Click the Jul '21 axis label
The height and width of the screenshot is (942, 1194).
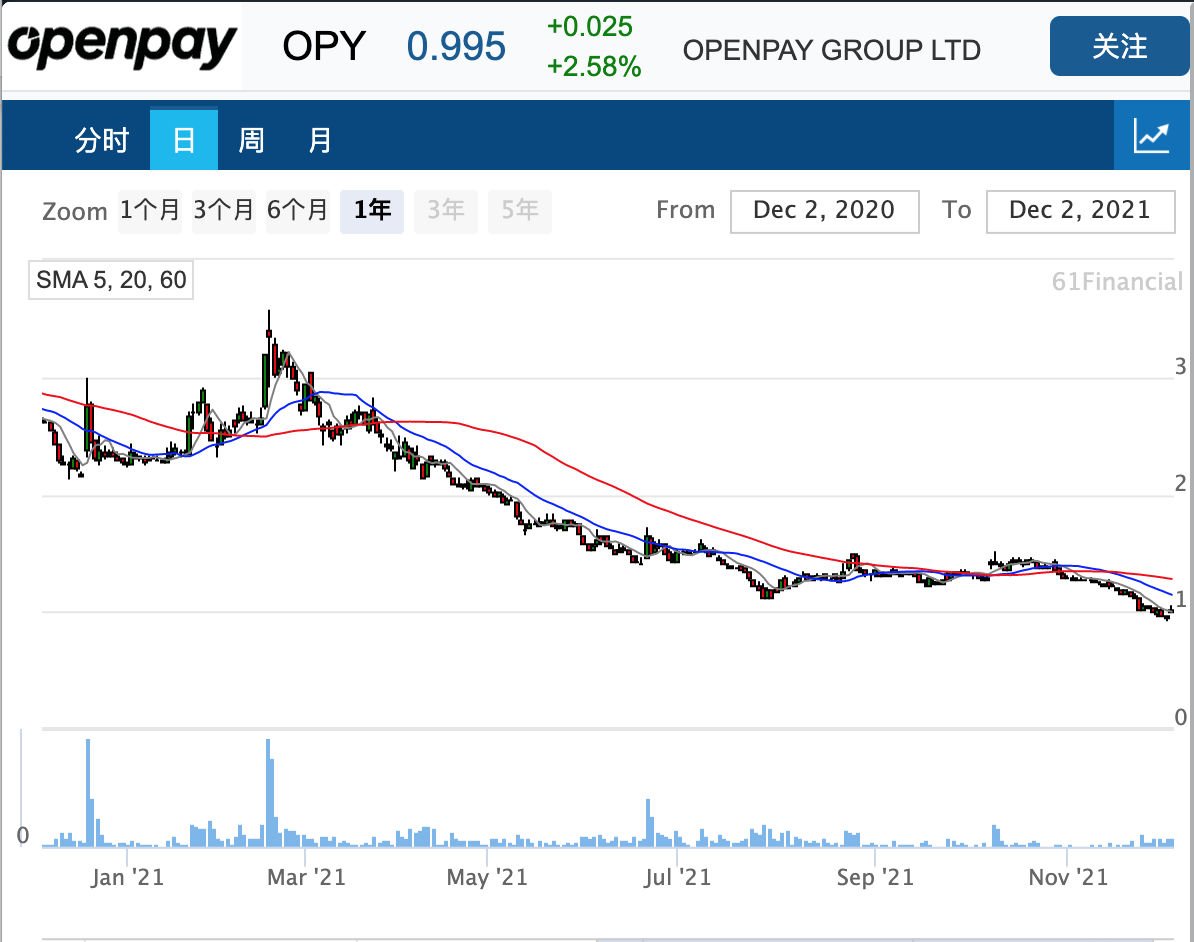tap(677, 877)
